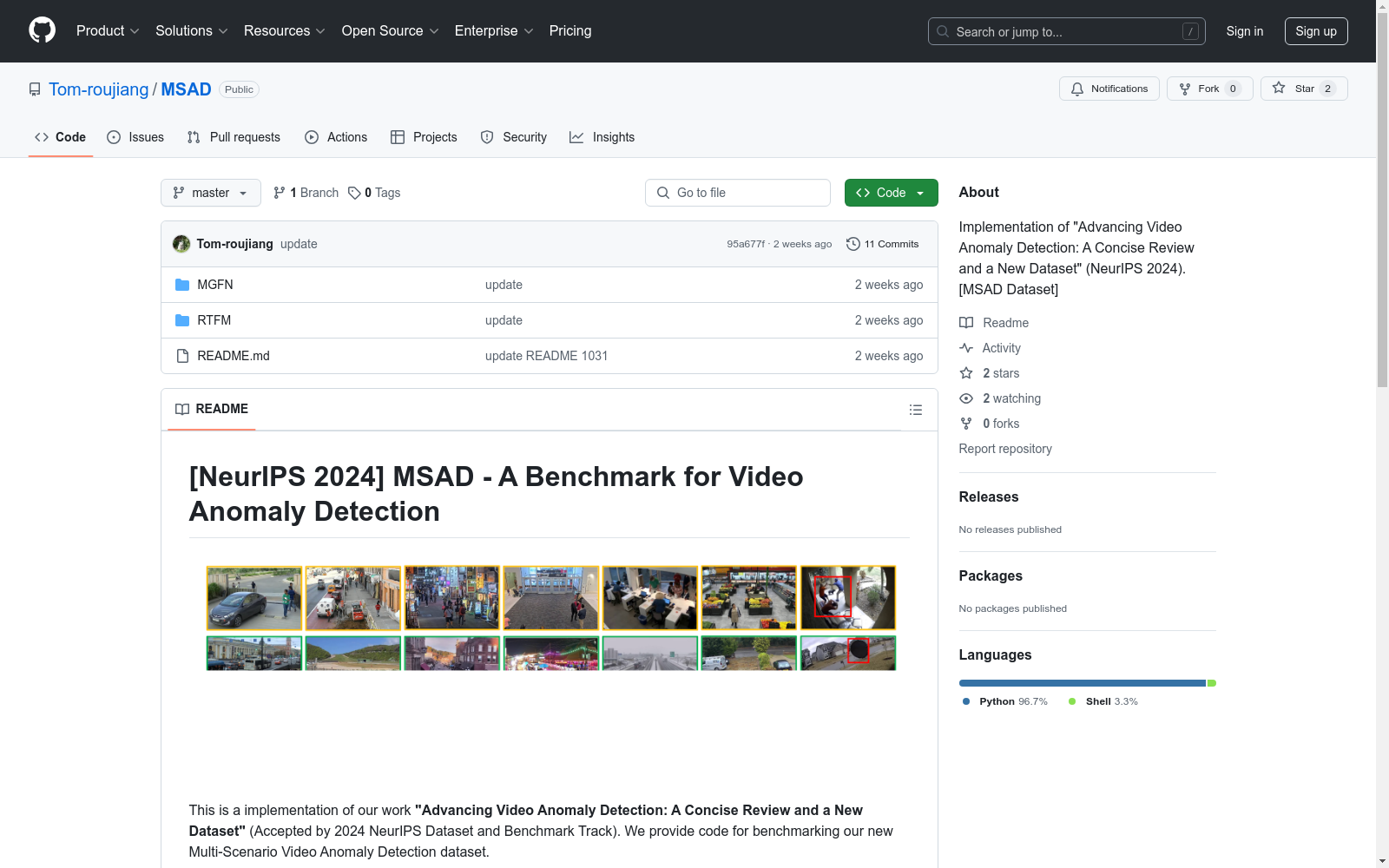Open the Tom-roujiang user profile link
1389x868 pixels.
click(x=99, y=89)
